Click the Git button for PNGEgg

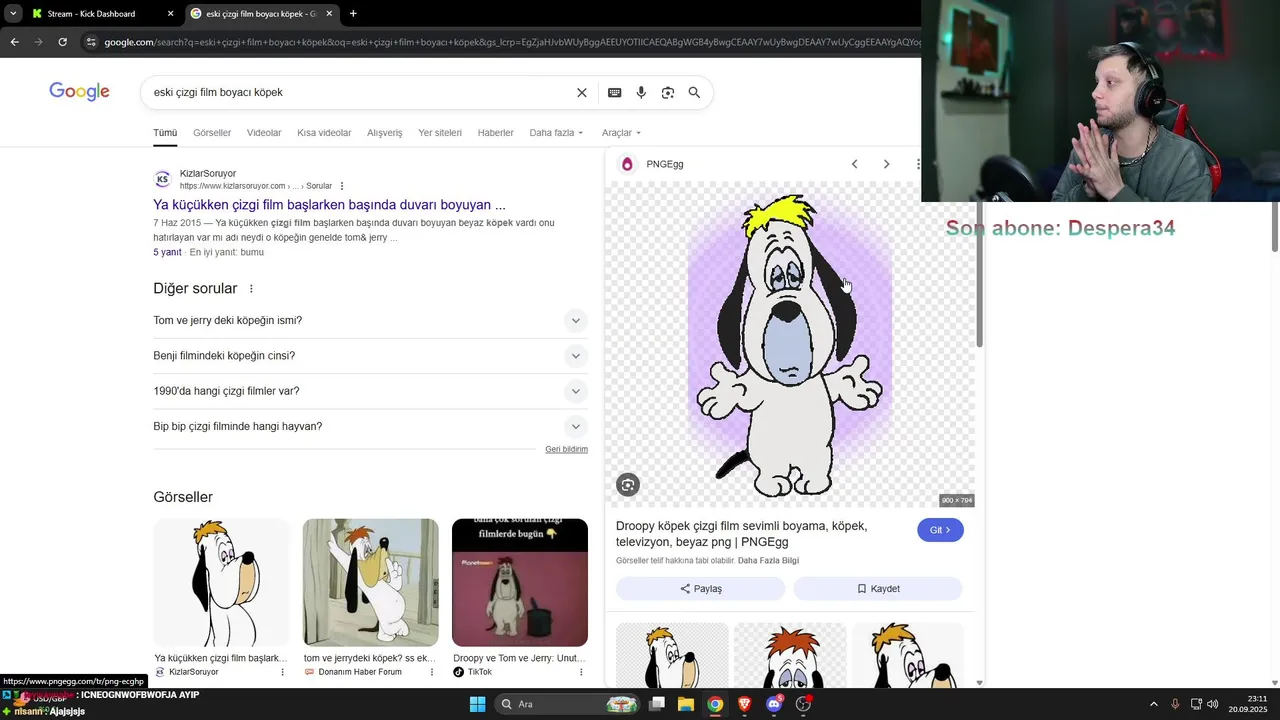click(940, 530)
